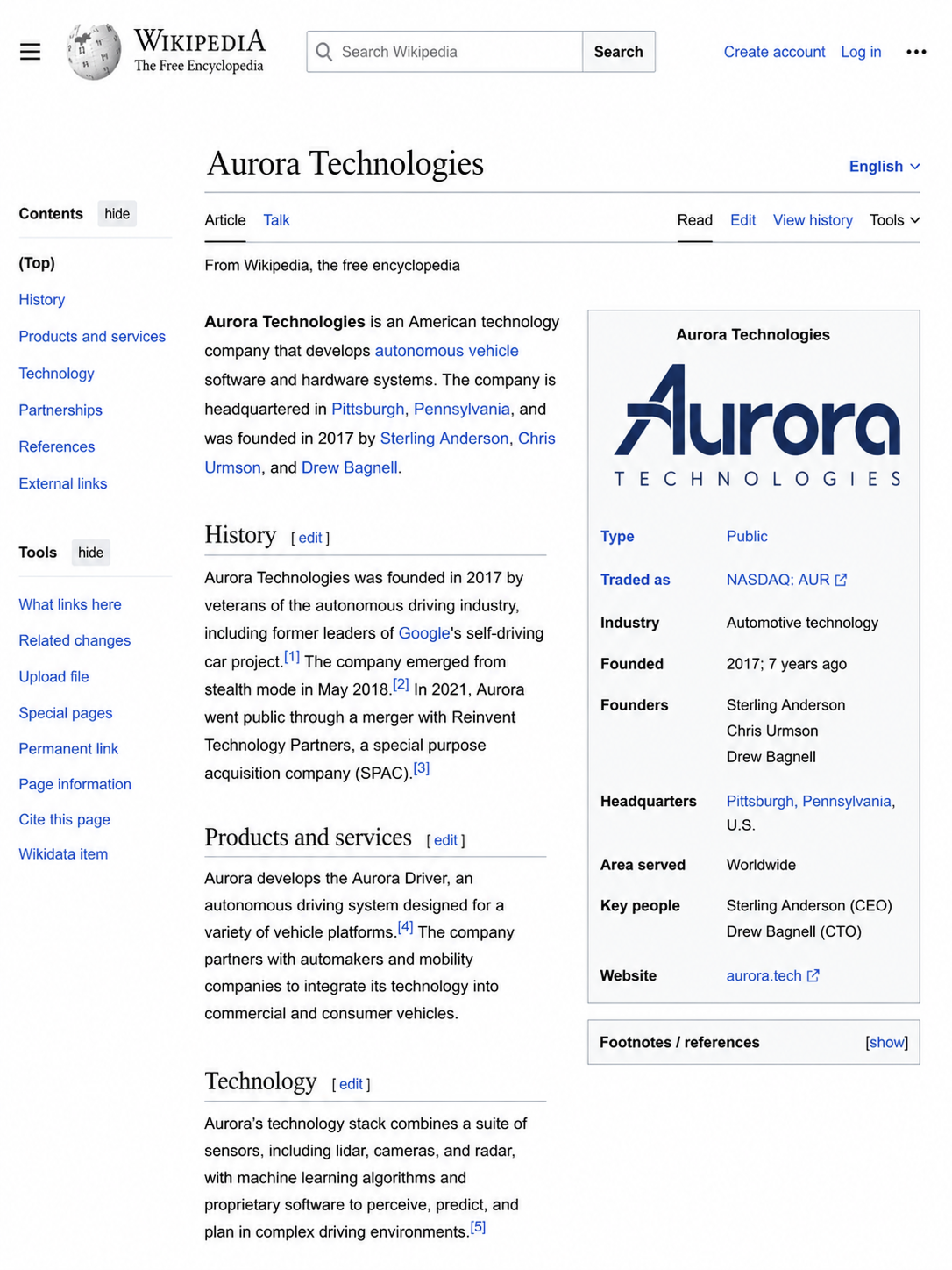Go to Partnerships in contents sidebar
The width and height of the screenshot is (952, 1270).
point(60,410)
